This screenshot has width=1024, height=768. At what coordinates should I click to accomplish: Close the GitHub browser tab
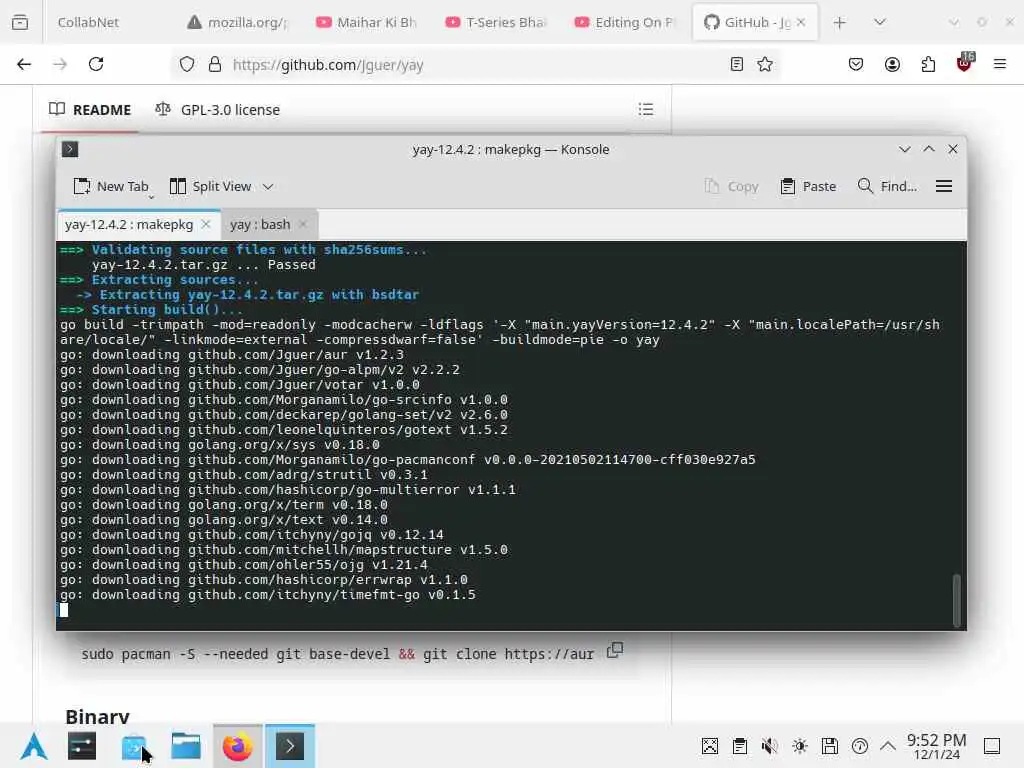[801, 22]
